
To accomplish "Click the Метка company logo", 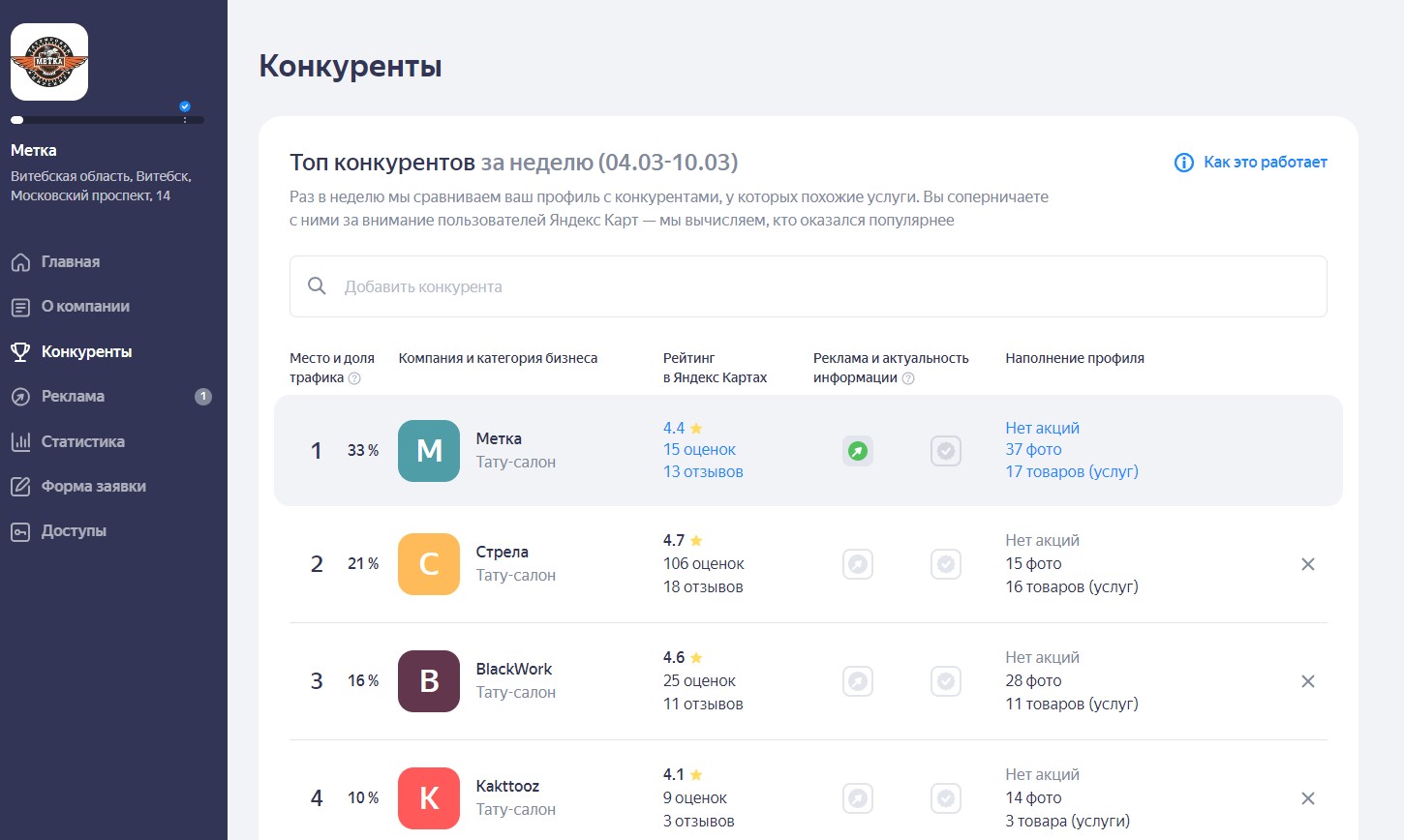I will 49,62.
